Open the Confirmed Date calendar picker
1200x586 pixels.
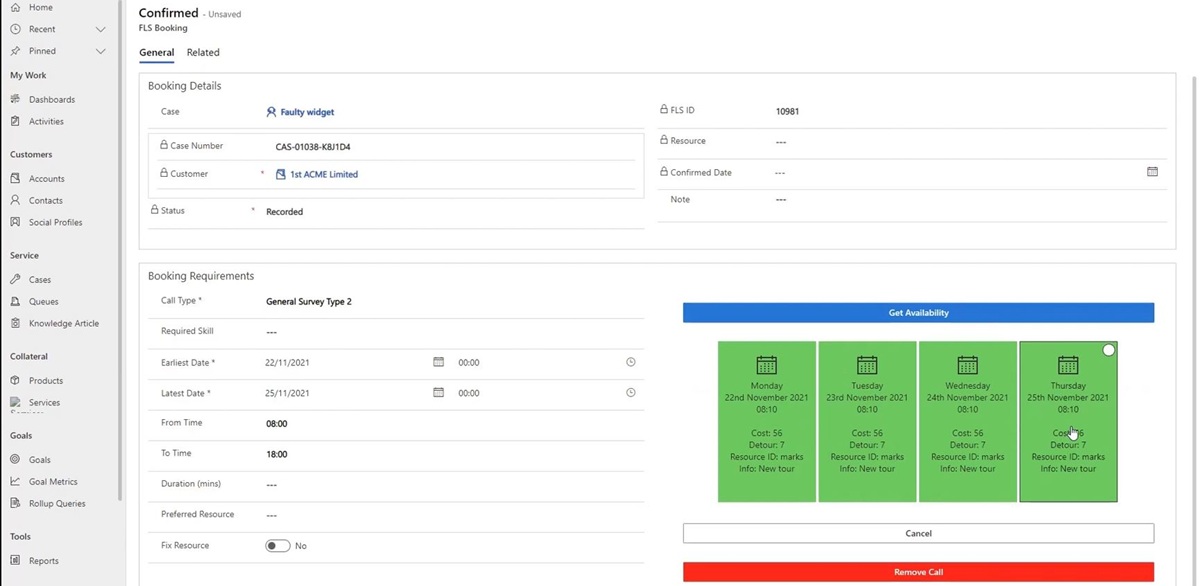[x=1153, y=172]
